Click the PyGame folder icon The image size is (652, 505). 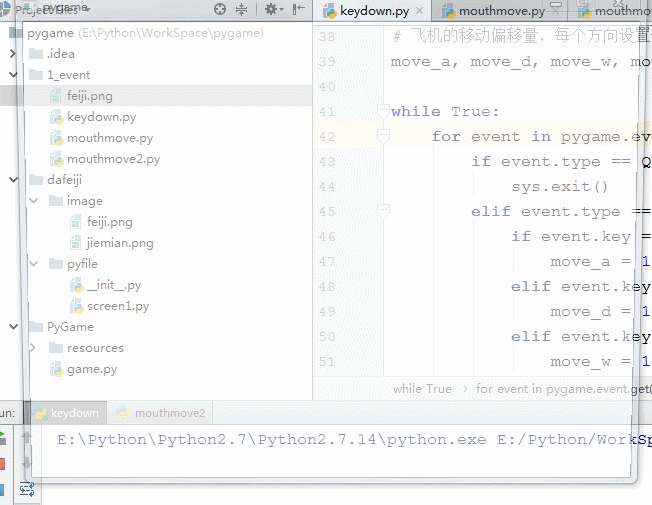point(36,327)
